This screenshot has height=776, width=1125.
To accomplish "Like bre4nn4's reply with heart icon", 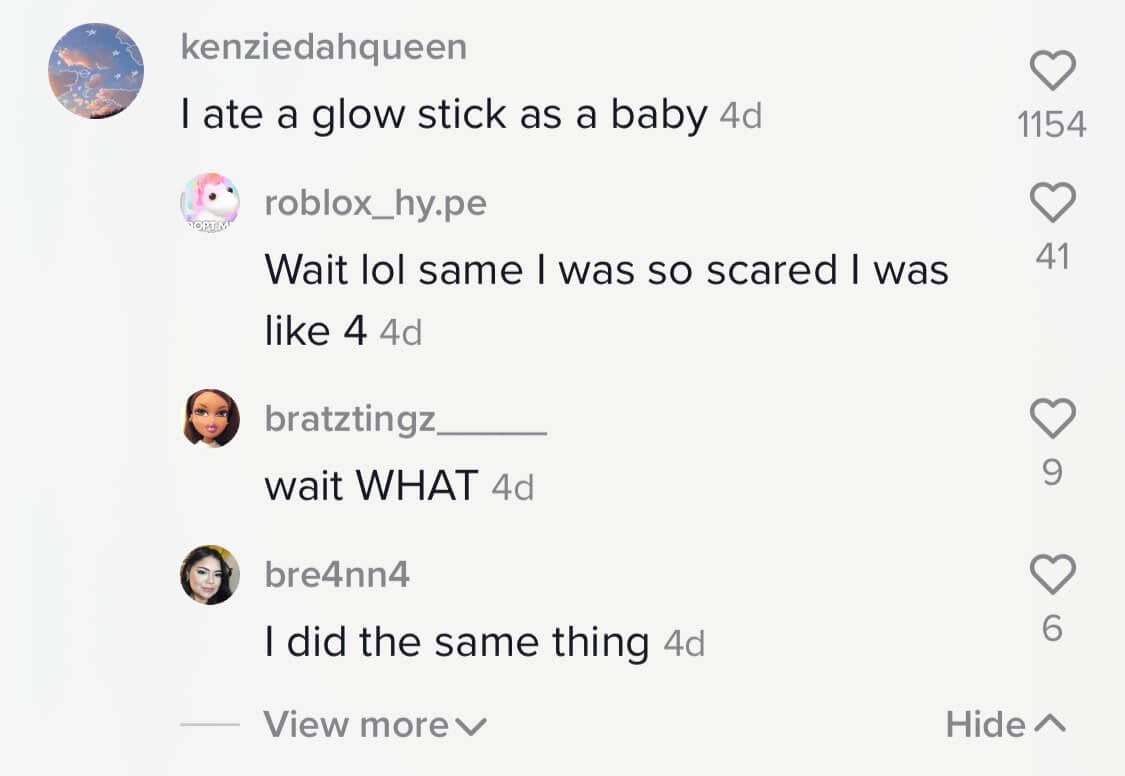I will coord(1053,574).
